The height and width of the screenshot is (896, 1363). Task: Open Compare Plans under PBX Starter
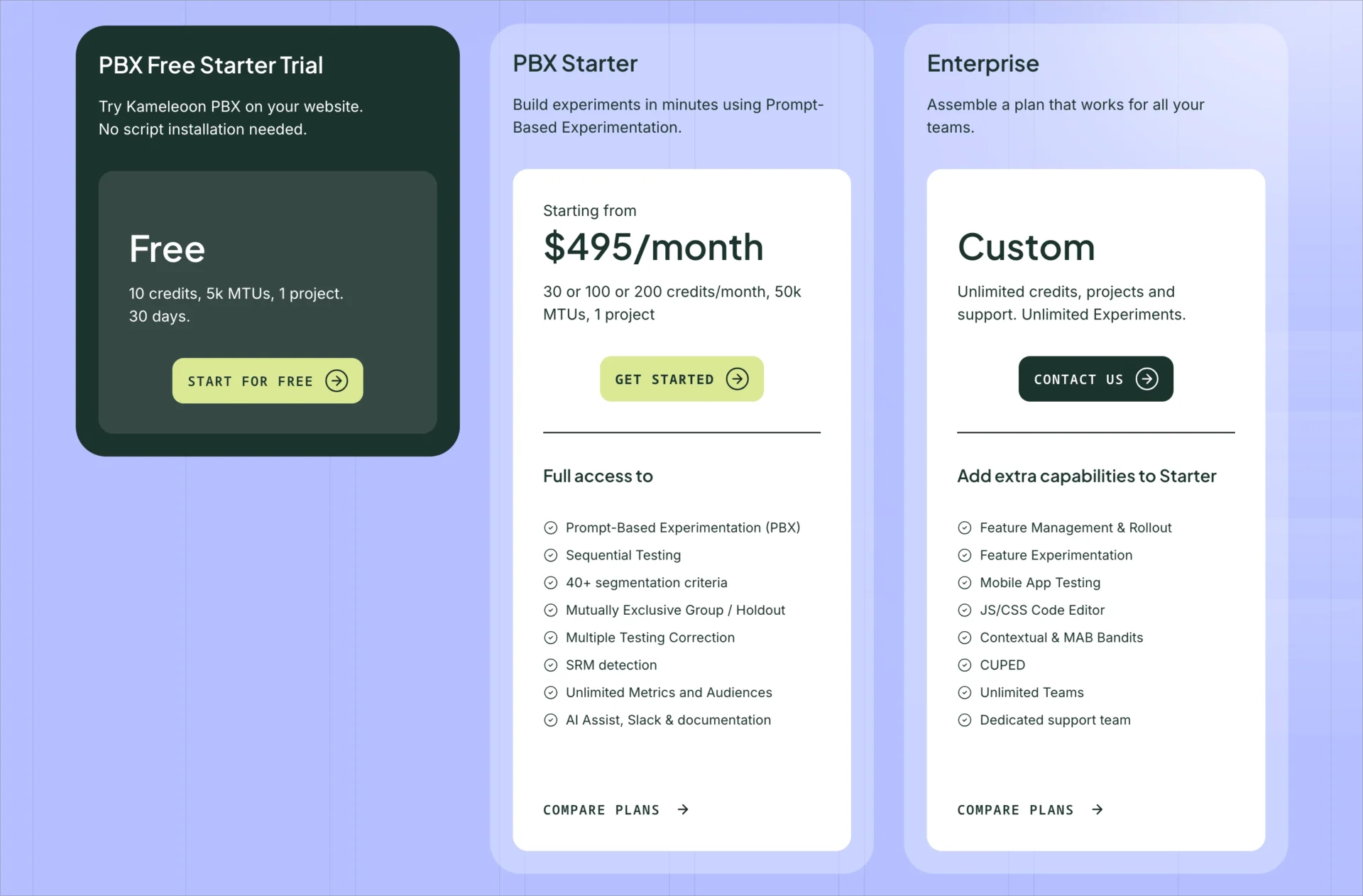coord(601,809)
